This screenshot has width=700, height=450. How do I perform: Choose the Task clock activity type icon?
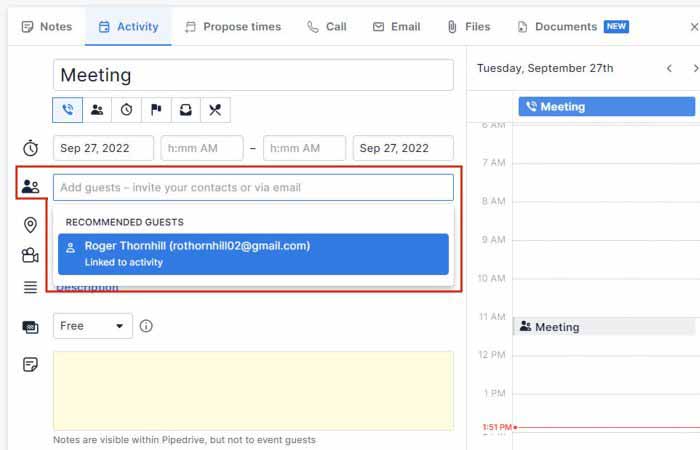(x=126, y=110)
